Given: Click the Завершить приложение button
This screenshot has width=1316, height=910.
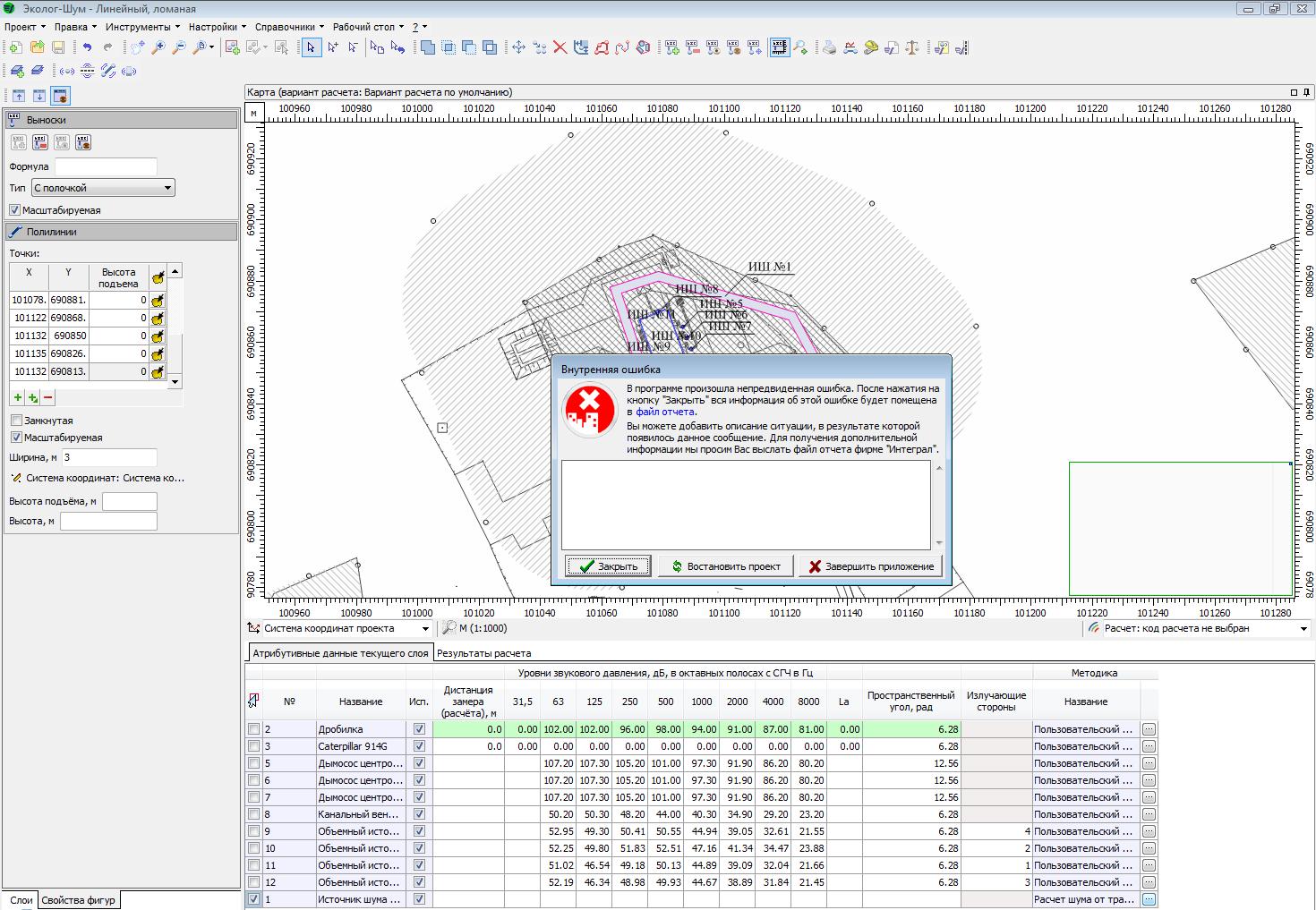Looking at the screenshot, I should pyautogui.click(x=870, y=566).
